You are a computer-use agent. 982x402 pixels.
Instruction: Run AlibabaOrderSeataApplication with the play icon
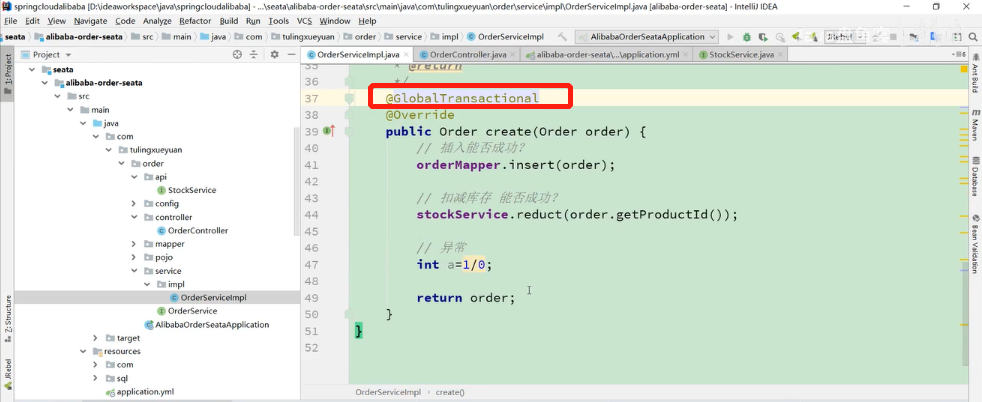tap(731, 37)
